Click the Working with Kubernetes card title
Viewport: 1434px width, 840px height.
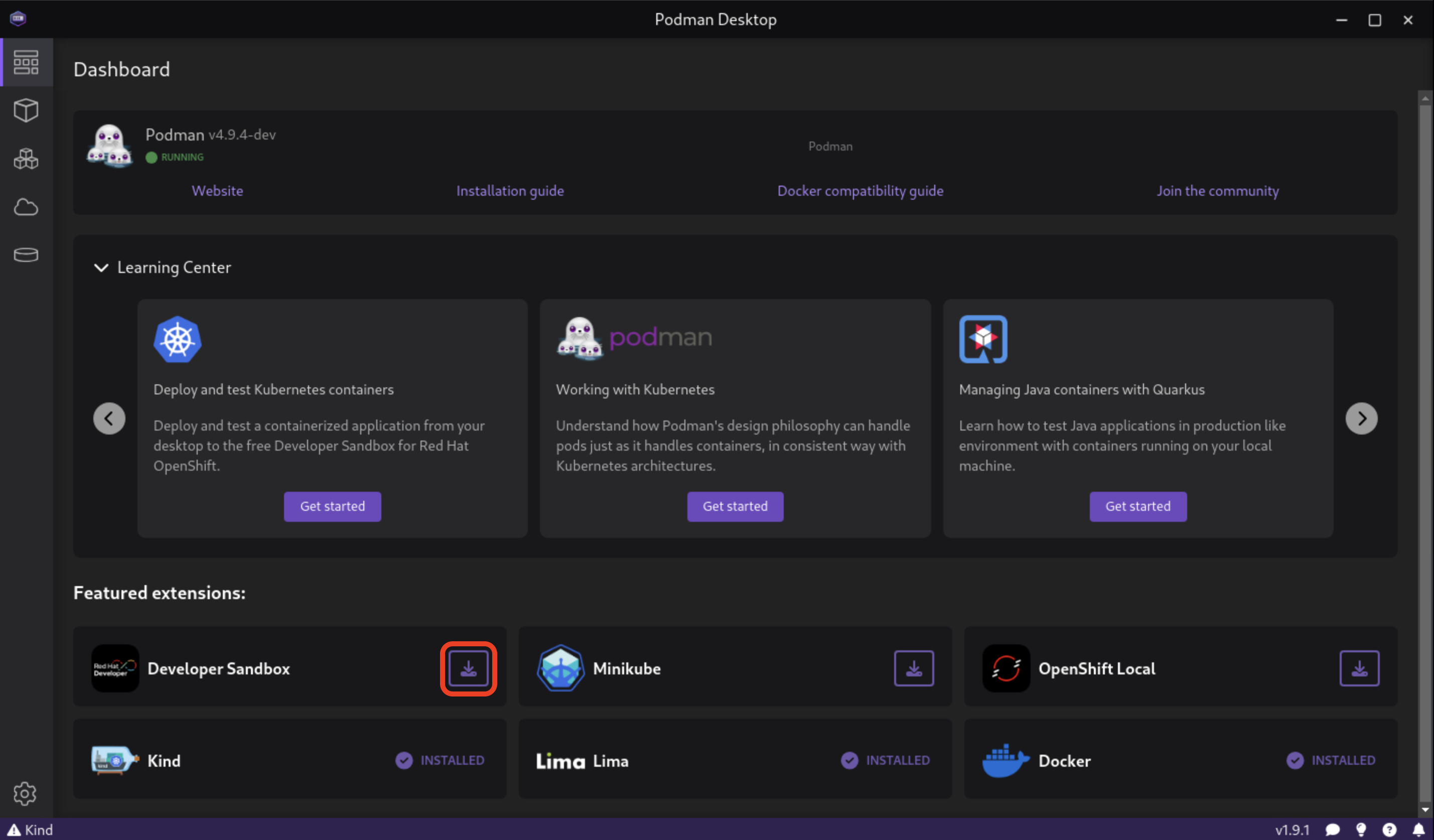pos(635,389)
